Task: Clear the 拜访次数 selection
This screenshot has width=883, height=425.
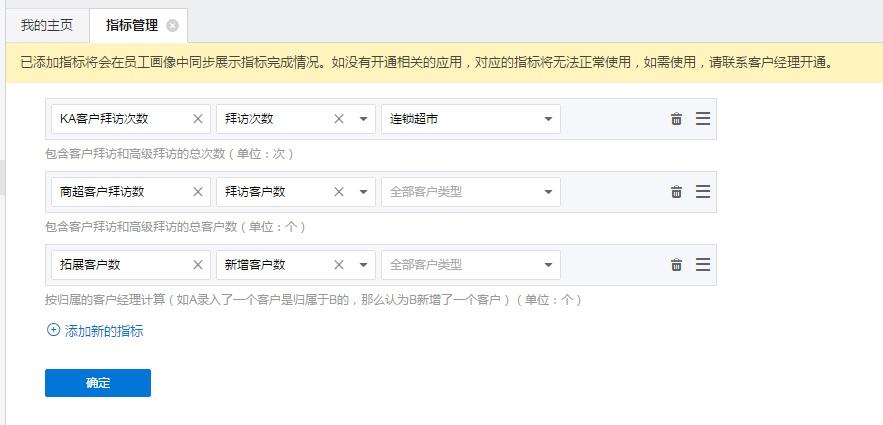Action: point(339,119)
